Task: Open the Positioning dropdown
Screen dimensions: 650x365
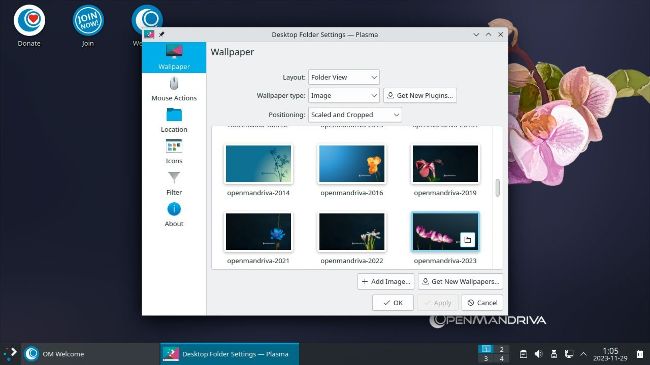Action: (x=355, y=114)
